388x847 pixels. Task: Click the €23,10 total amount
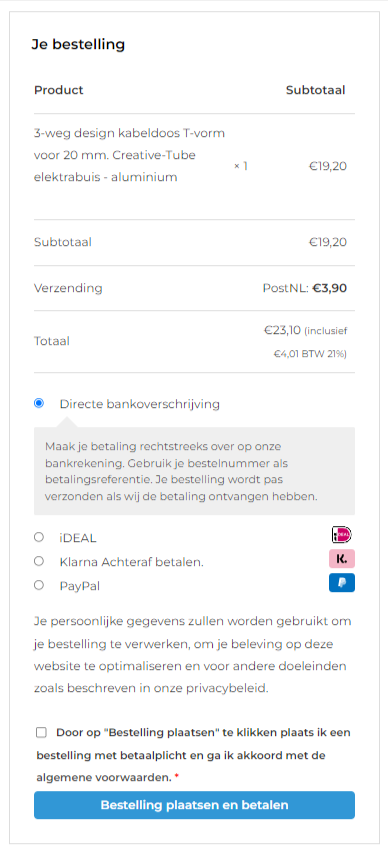(282, 330)
